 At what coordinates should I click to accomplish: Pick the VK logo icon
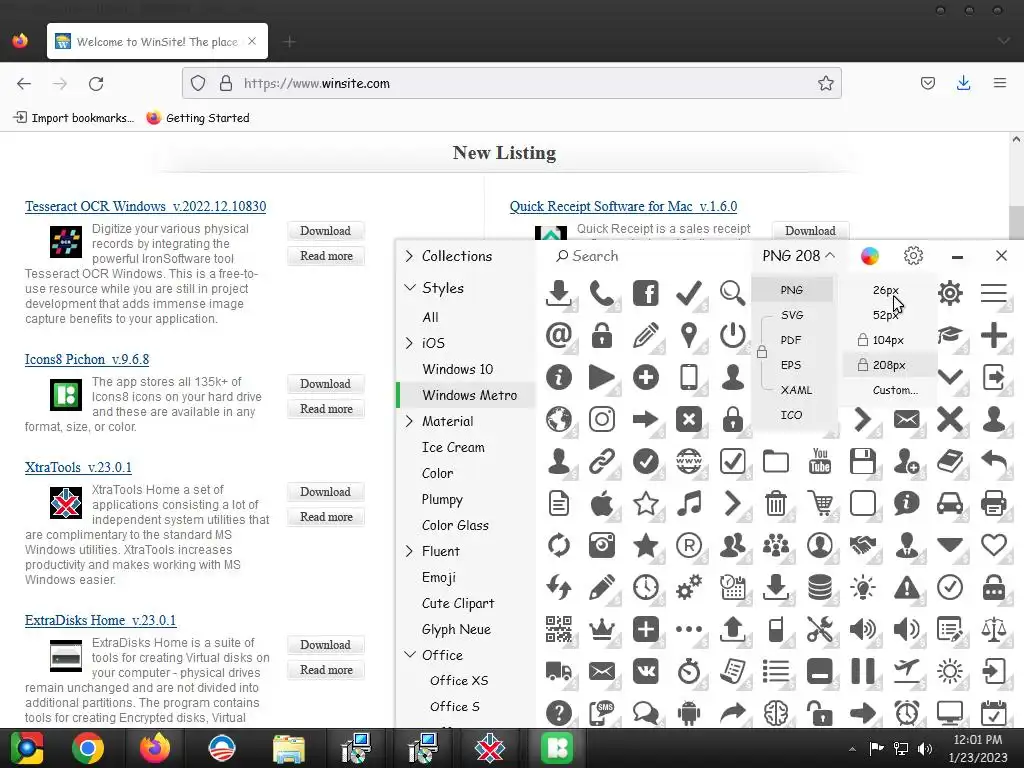click(645, 671)
